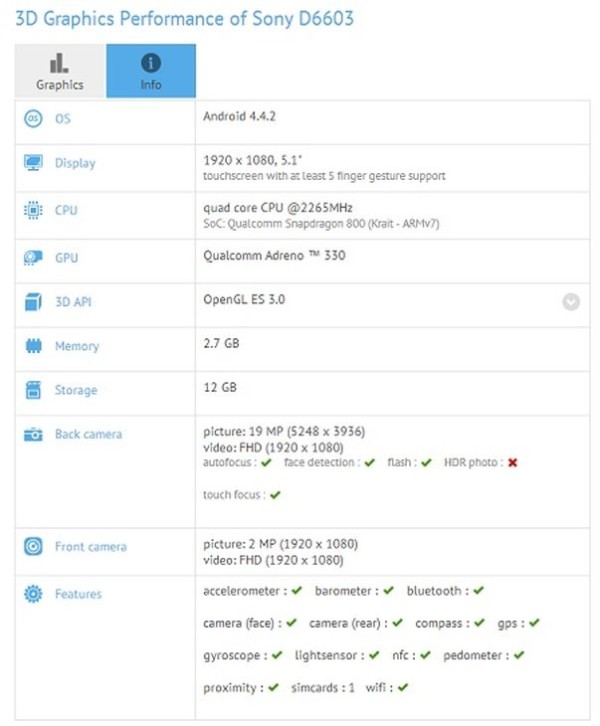Click the Features gear icon

32,594
